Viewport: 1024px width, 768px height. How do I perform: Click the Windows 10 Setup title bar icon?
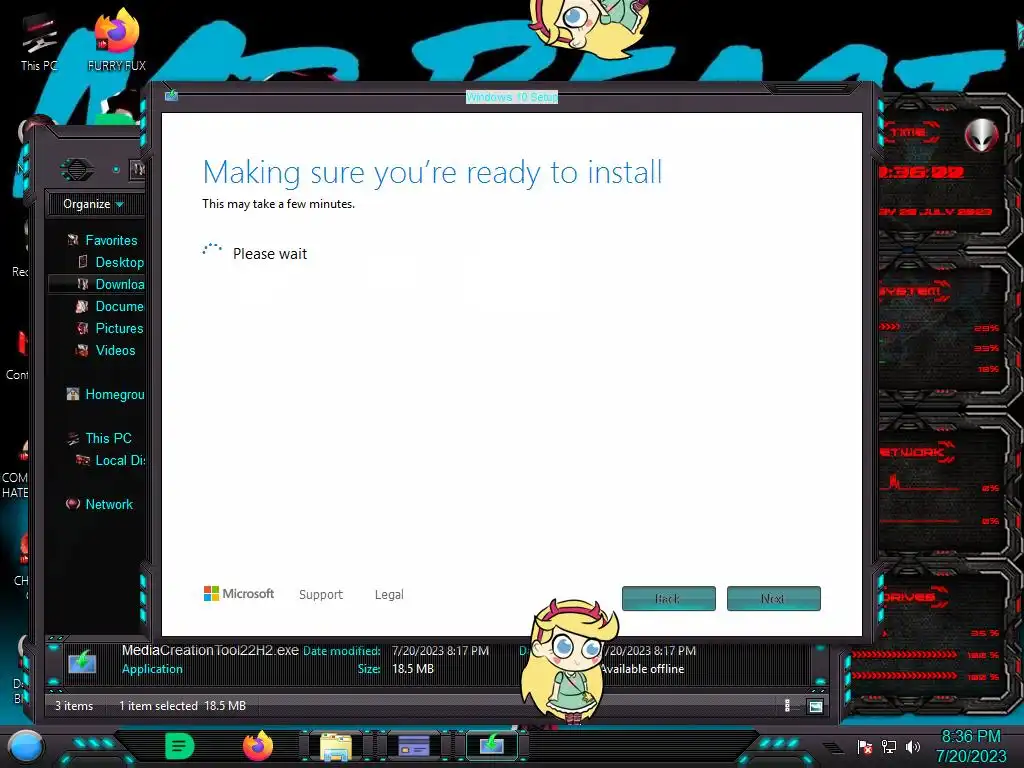click(171, 96)
